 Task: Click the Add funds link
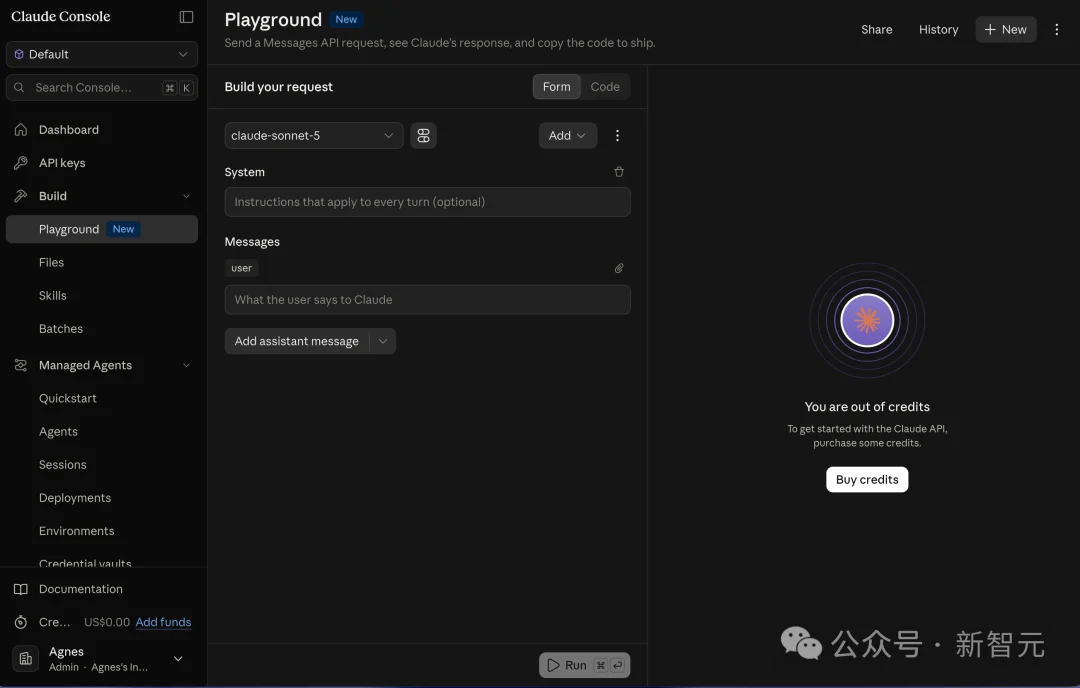(163, 622)
